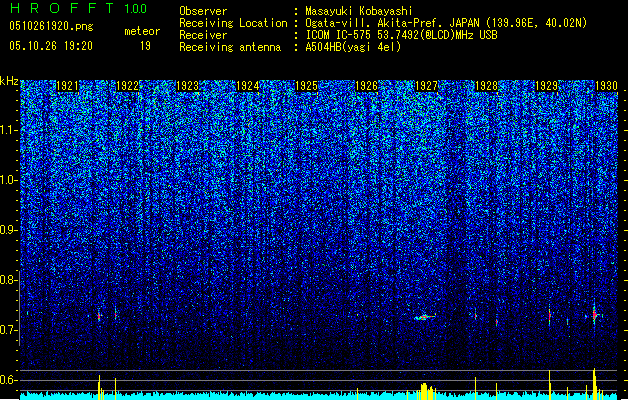The height and width of the screenshot is (400, 629).
Task: Click the 0.7 kHz axis label
Action: pyautogui.click(x=8, y=330)
